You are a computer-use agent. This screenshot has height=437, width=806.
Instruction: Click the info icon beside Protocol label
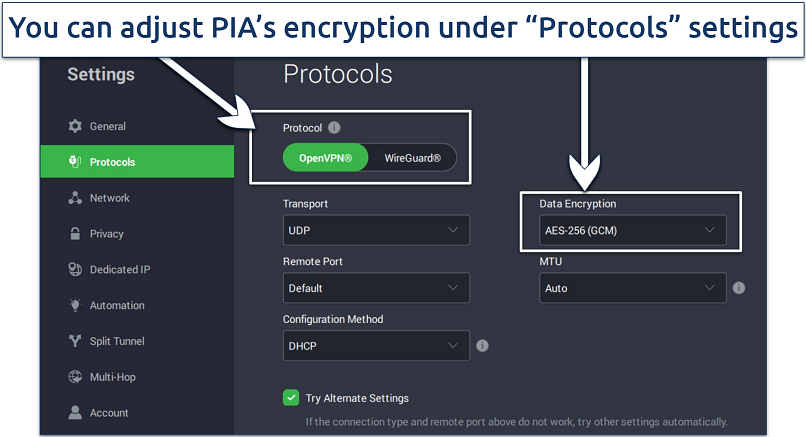(x=334, y=128)
